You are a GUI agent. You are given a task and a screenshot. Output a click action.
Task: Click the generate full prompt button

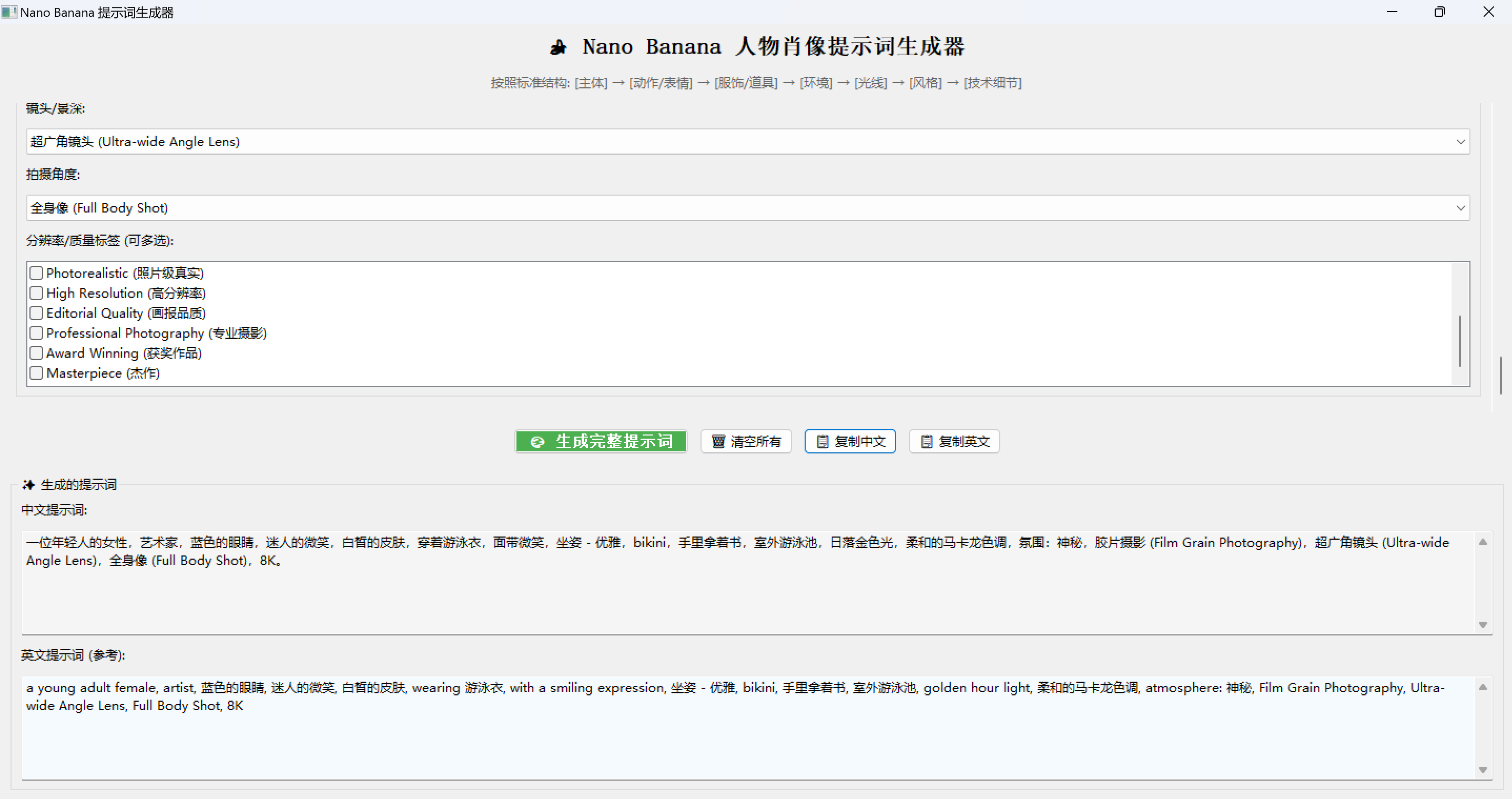(601, 441)
